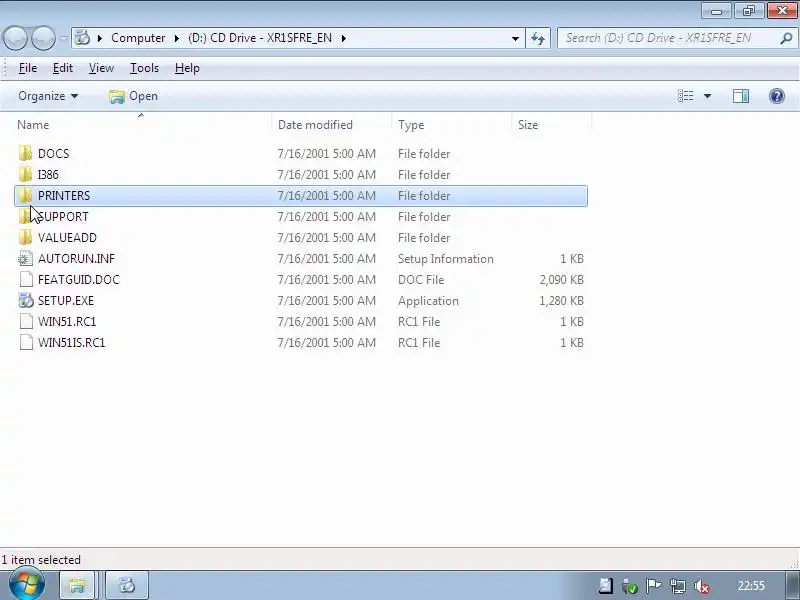Open the recent pages dropdown beside Forward
The image size is (800, 600).
coord(64,38)
